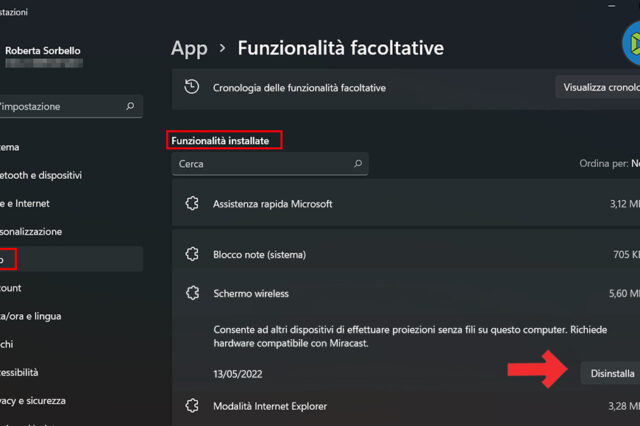Click the gear icon next to Modalità Internet Explorer
This screenshot has height=426, width=640.
coord(193,405)
